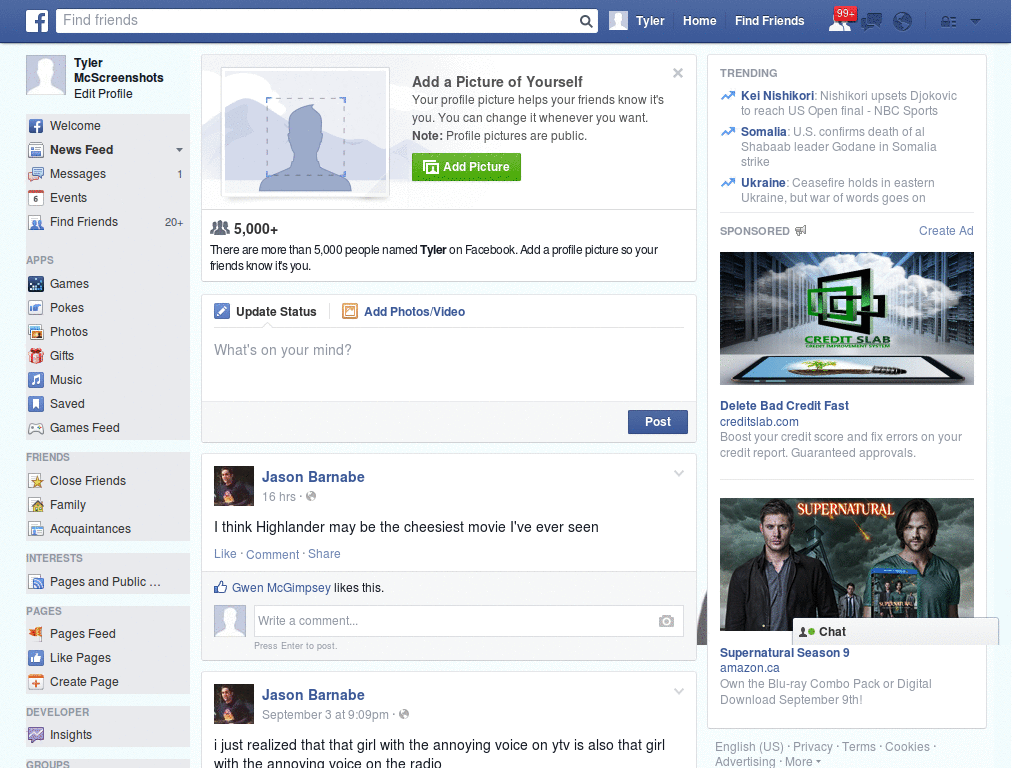Open the Kei Nishikori trending topic
Viewport: 1024px width, 768px height.
coord(777,96)
